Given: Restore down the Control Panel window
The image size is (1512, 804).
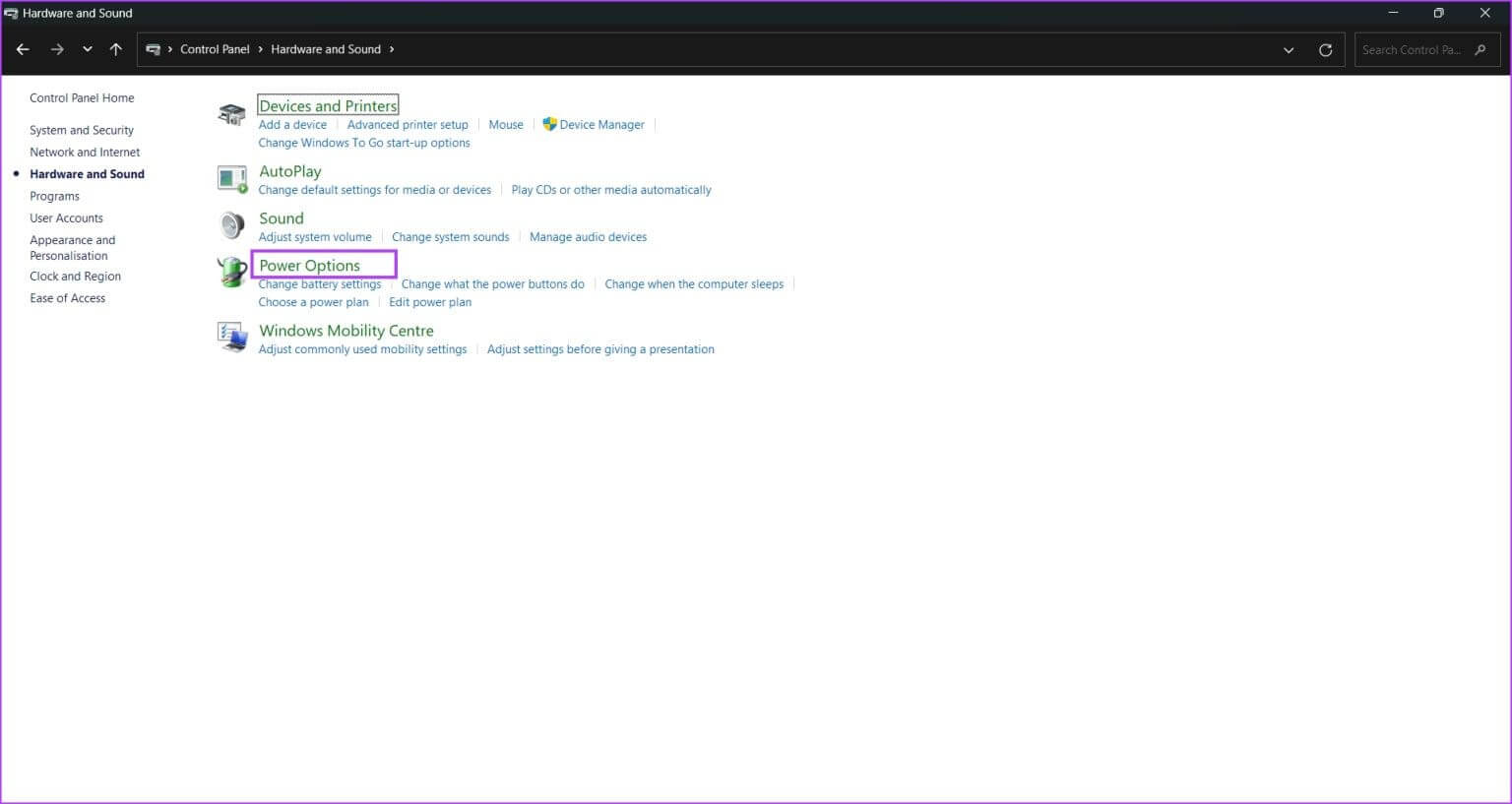Looking at the screenshot, I should pyautogui.click(x=1438, y=13).
